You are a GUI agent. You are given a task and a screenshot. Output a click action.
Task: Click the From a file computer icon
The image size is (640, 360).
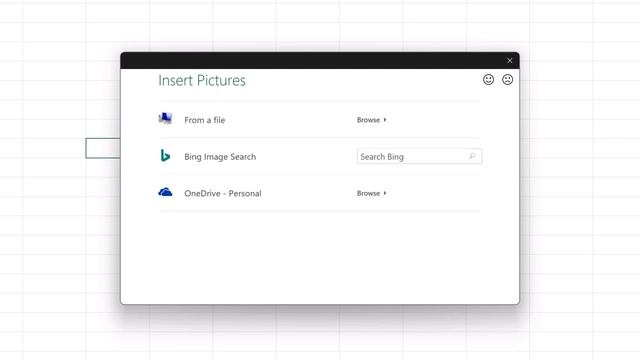(165, 119)
